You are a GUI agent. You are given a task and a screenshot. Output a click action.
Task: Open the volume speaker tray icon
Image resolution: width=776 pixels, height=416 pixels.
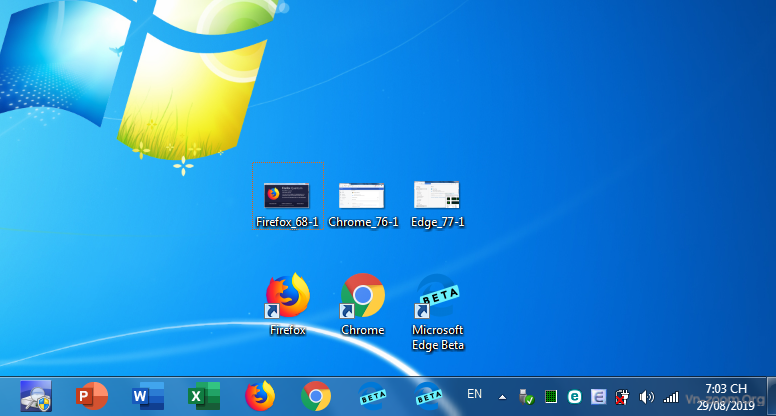click(x=646, y=397)
